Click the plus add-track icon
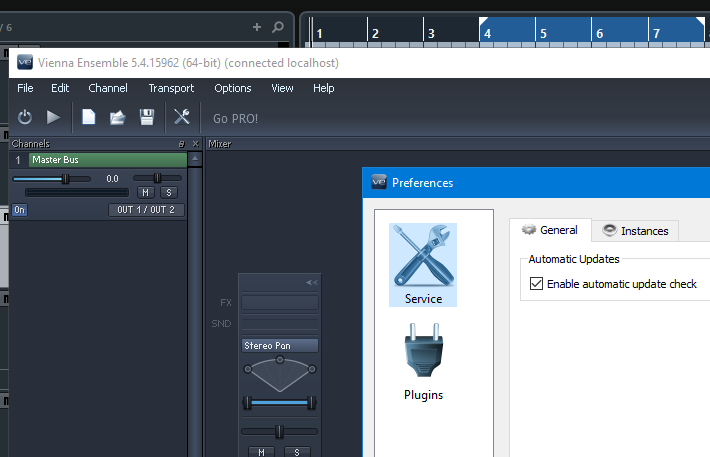The width and height of the screenshot is (710, 457). tap(257, 27)
